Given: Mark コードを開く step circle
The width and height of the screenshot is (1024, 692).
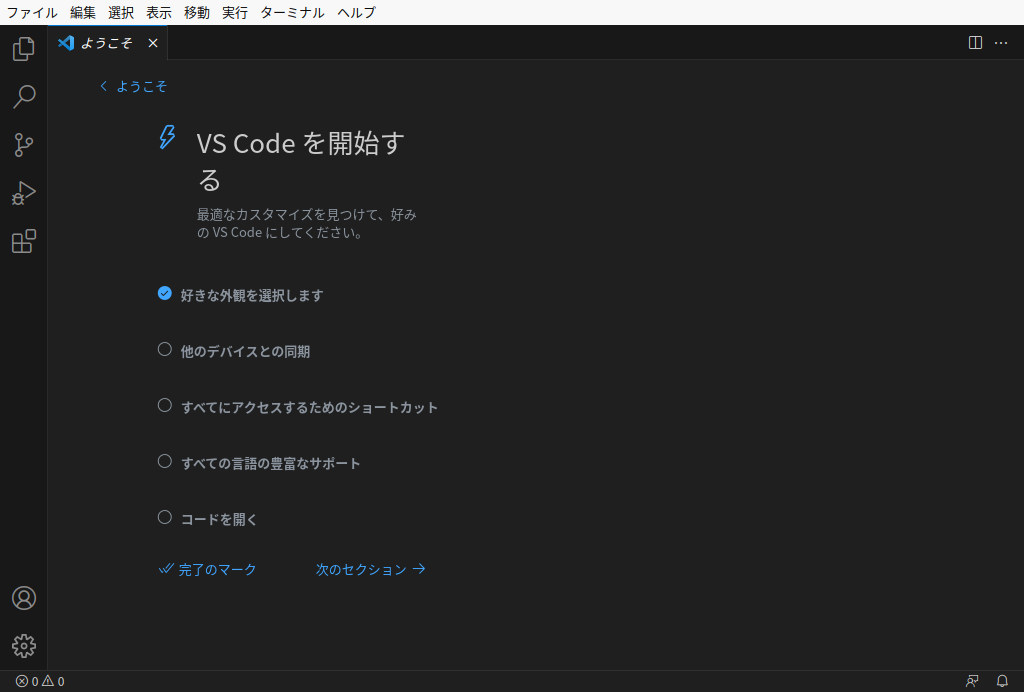Looking at the screenshot, I should pyautogui.click(x=165, y=518).
